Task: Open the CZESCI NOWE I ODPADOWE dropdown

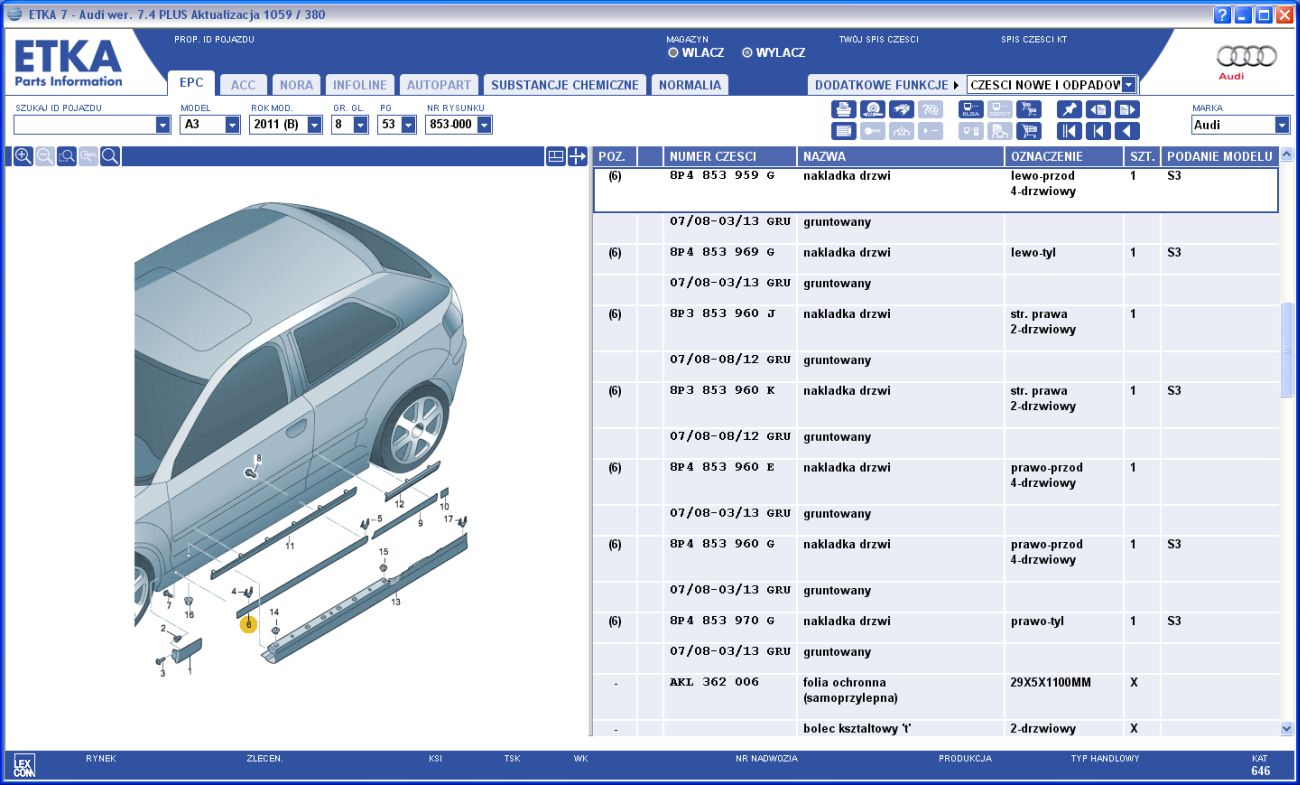Action: coord(1129,85)
